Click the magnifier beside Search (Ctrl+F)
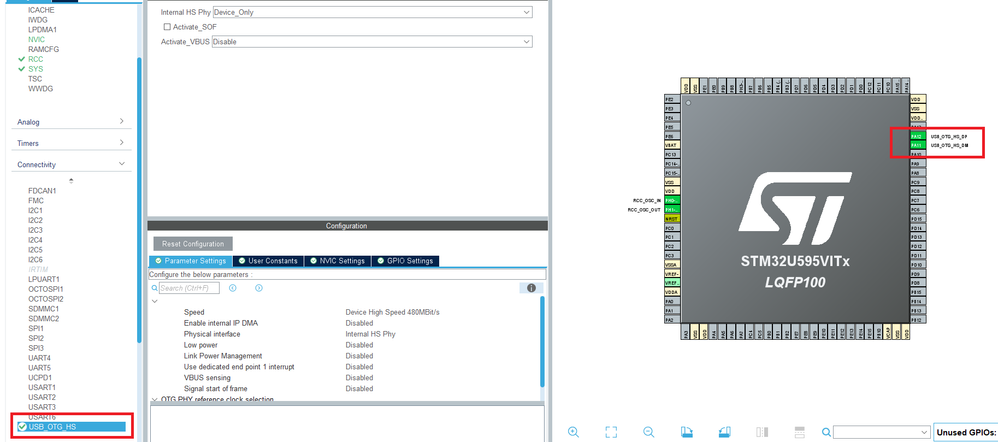The width and height of the screenshot is (998, 442). tap(154, 289)
